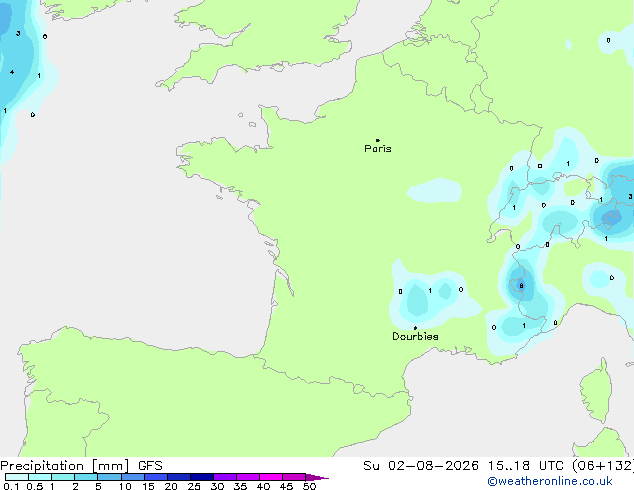Click the forecast date 'Su 02-08-2026' text
This screenshot has height=490, width=634.
point(421,466)
